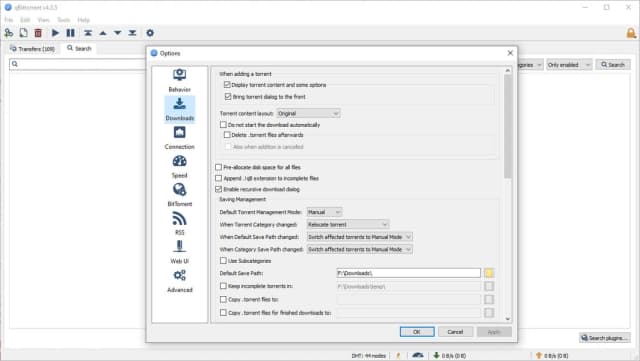Open the Tools menu
Image resolution: width=640 pixels, height=361 pixels.
tap(64, 20)
